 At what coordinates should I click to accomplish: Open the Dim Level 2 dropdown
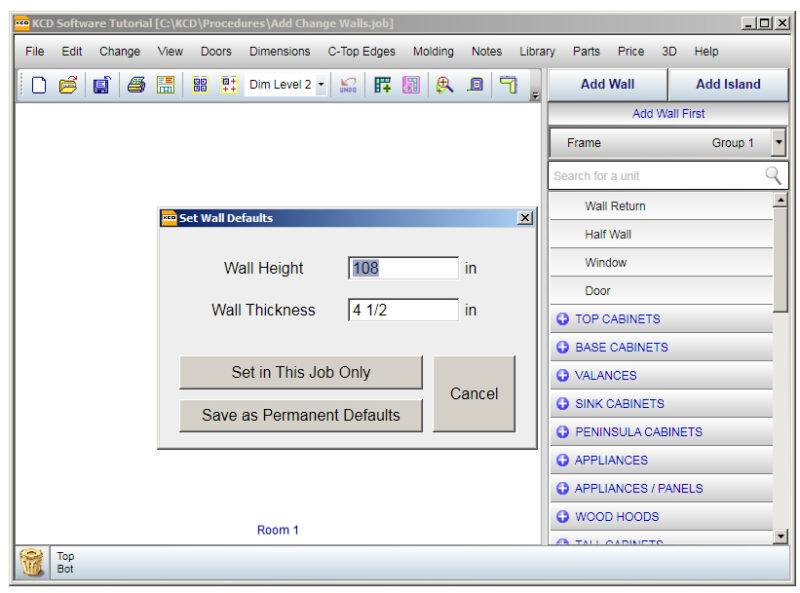[x=321, y=86]
